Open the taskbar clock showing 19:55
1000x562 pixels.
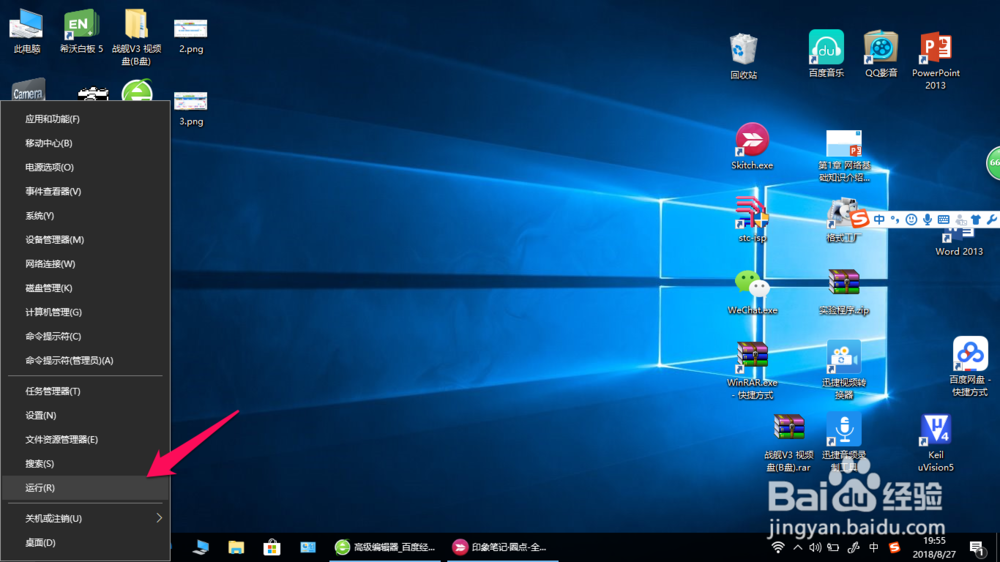point(934,547)
